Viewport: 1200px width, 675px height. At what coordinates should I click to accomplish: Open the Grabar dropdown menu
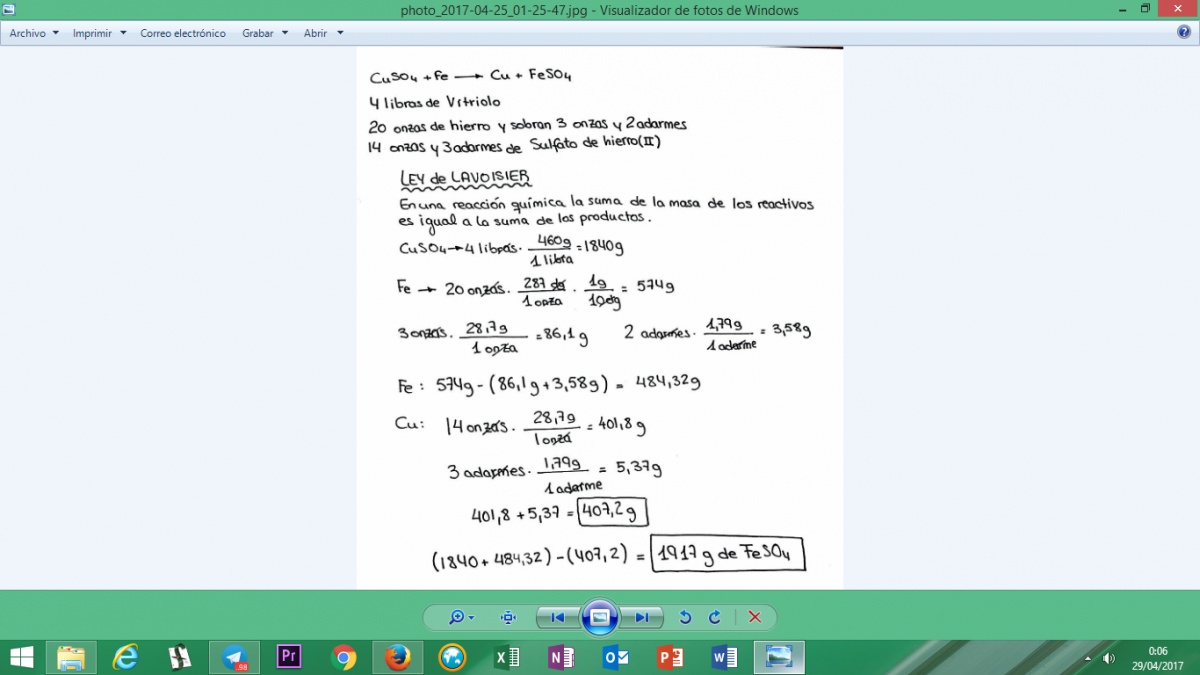pyautogui.click(x=265, y=33)
